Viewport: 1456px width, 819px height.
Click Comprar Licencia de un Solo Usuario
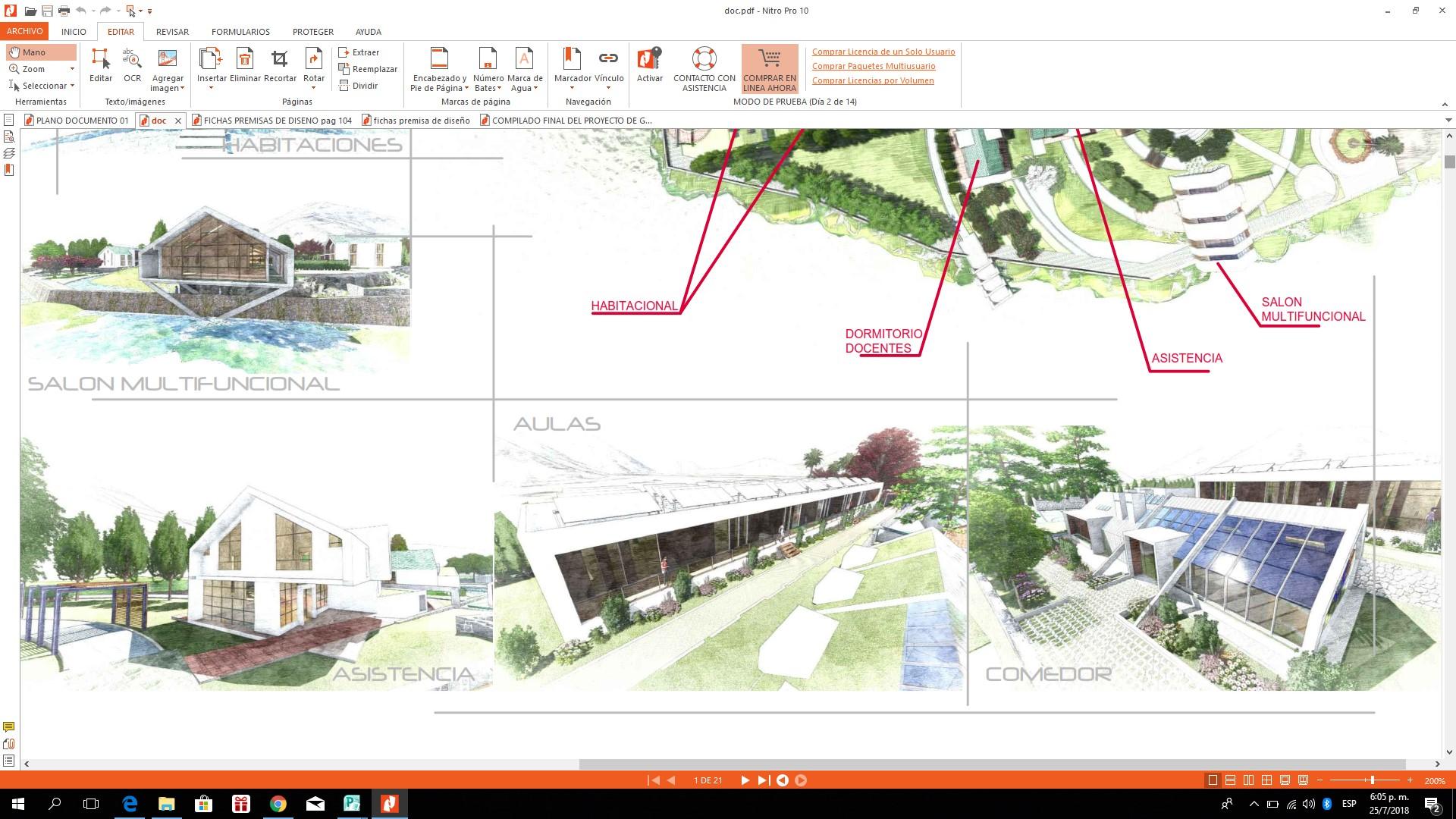click(x=883, y=52)
